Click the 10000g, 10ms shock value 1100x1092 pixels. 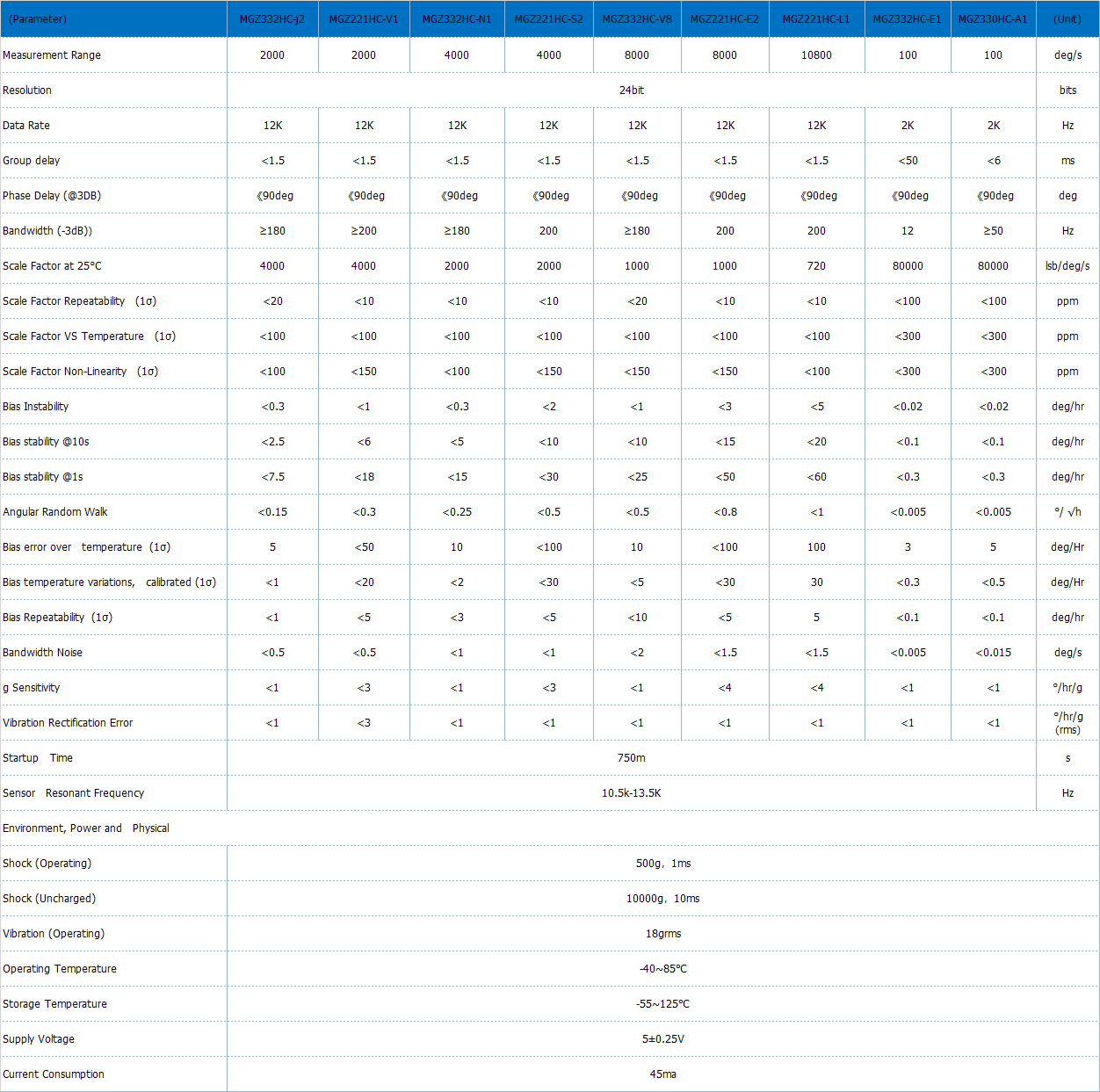662,899
